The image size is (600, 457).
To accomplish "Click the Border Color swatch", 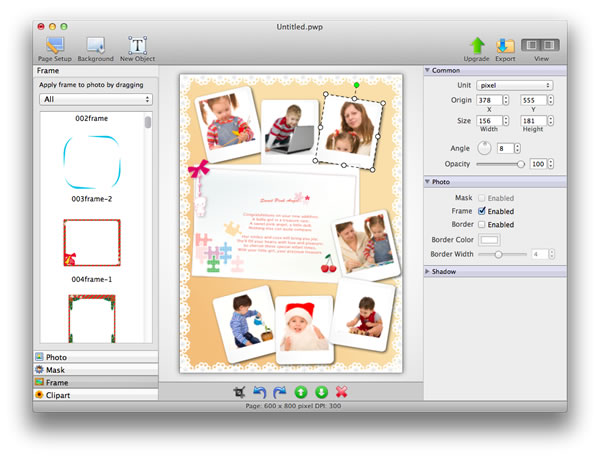I will click(x=491, y=240).
